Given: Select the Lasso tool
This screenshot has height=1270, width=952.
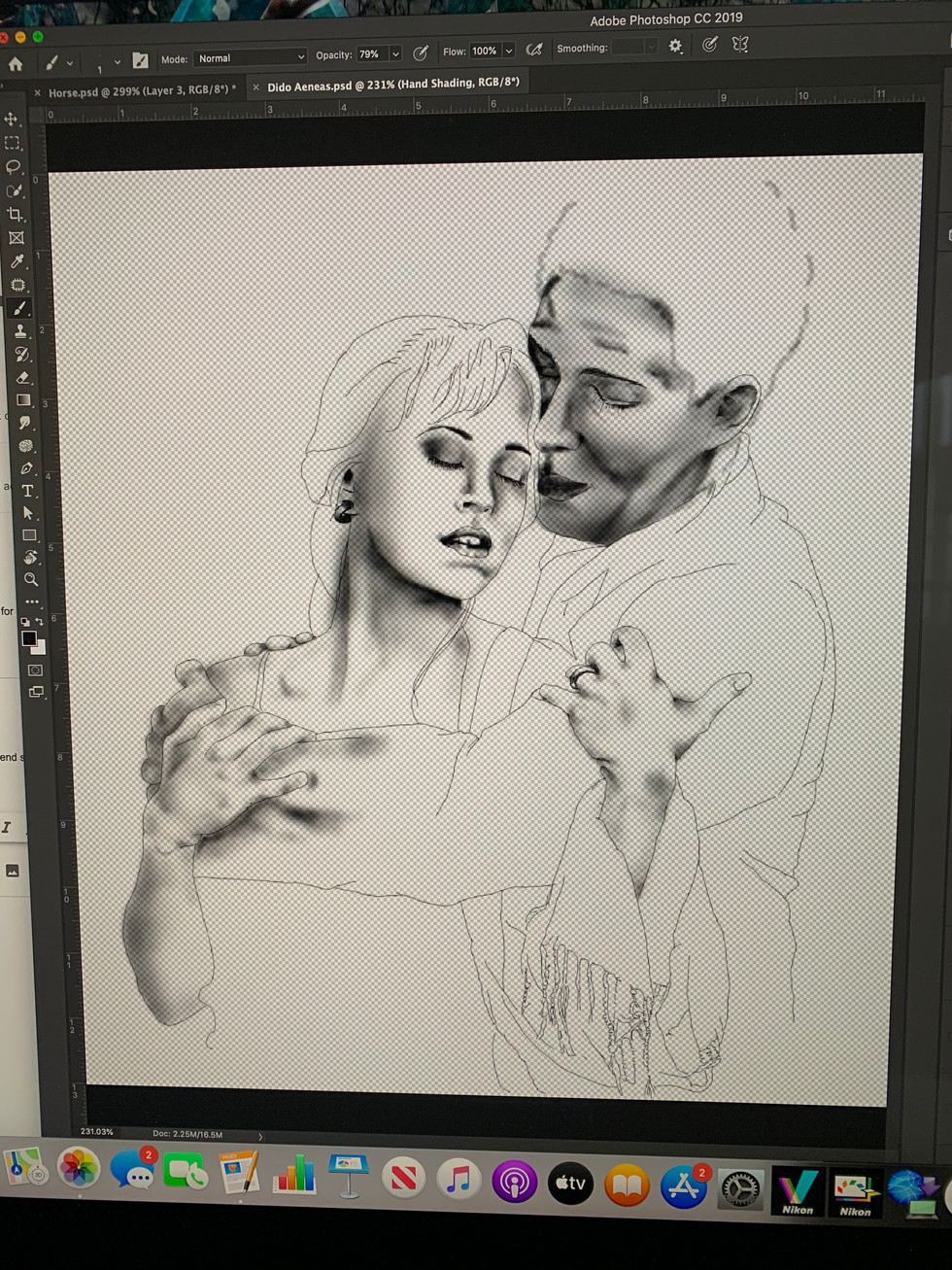Looking at the screenshot, I should pyautogui.click(x=14, y=166).
